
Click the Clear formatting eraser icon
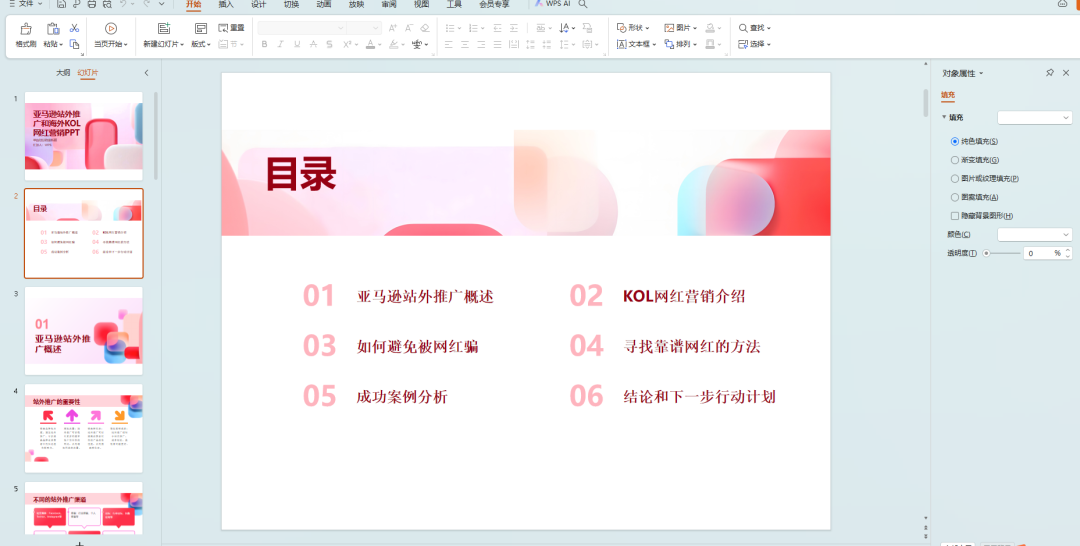coord(424,28)
